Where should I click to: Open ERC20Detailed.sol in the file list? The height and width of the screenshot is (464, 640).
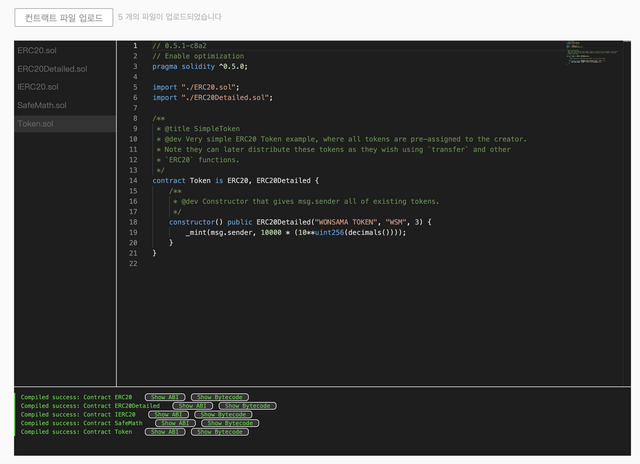[65, 69]
